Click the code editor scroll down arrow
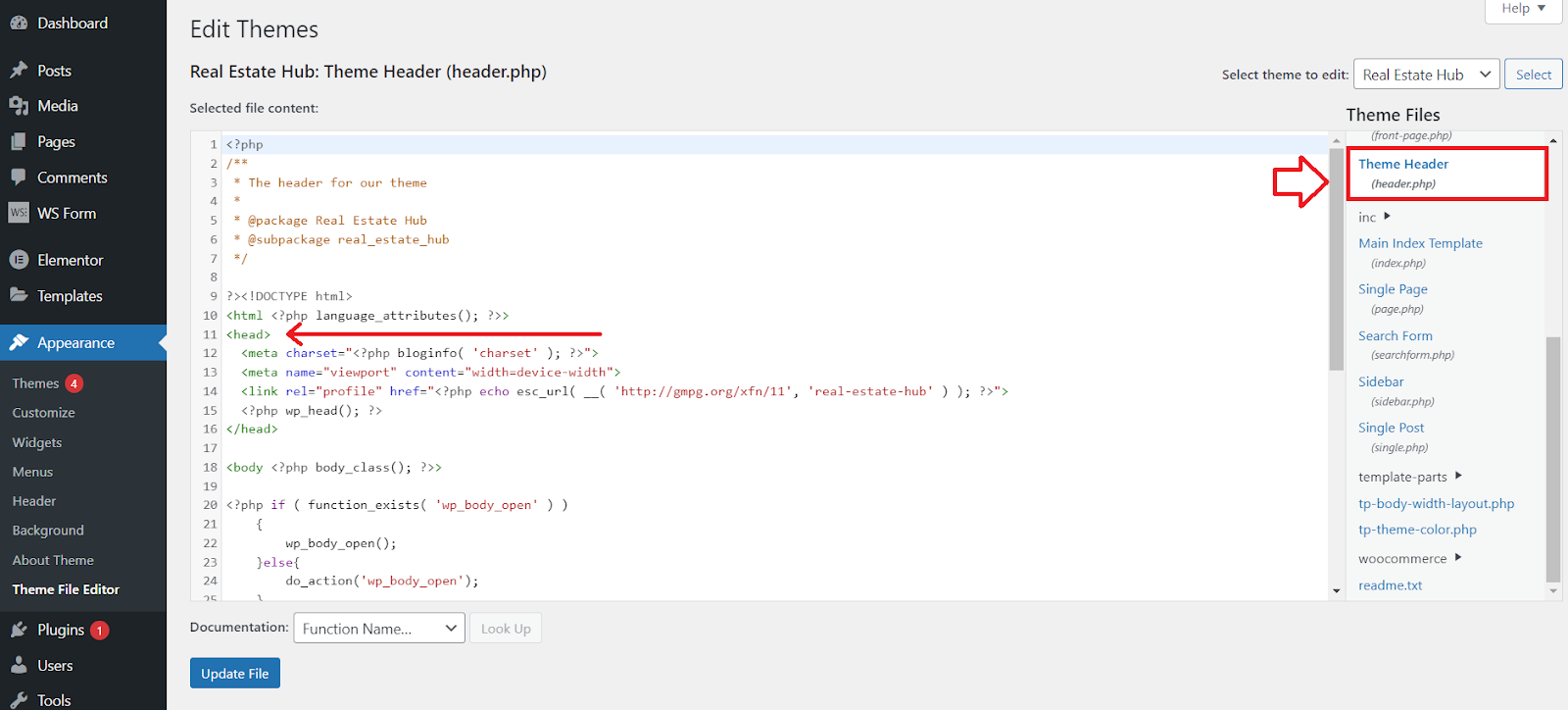 [1337, 591]
